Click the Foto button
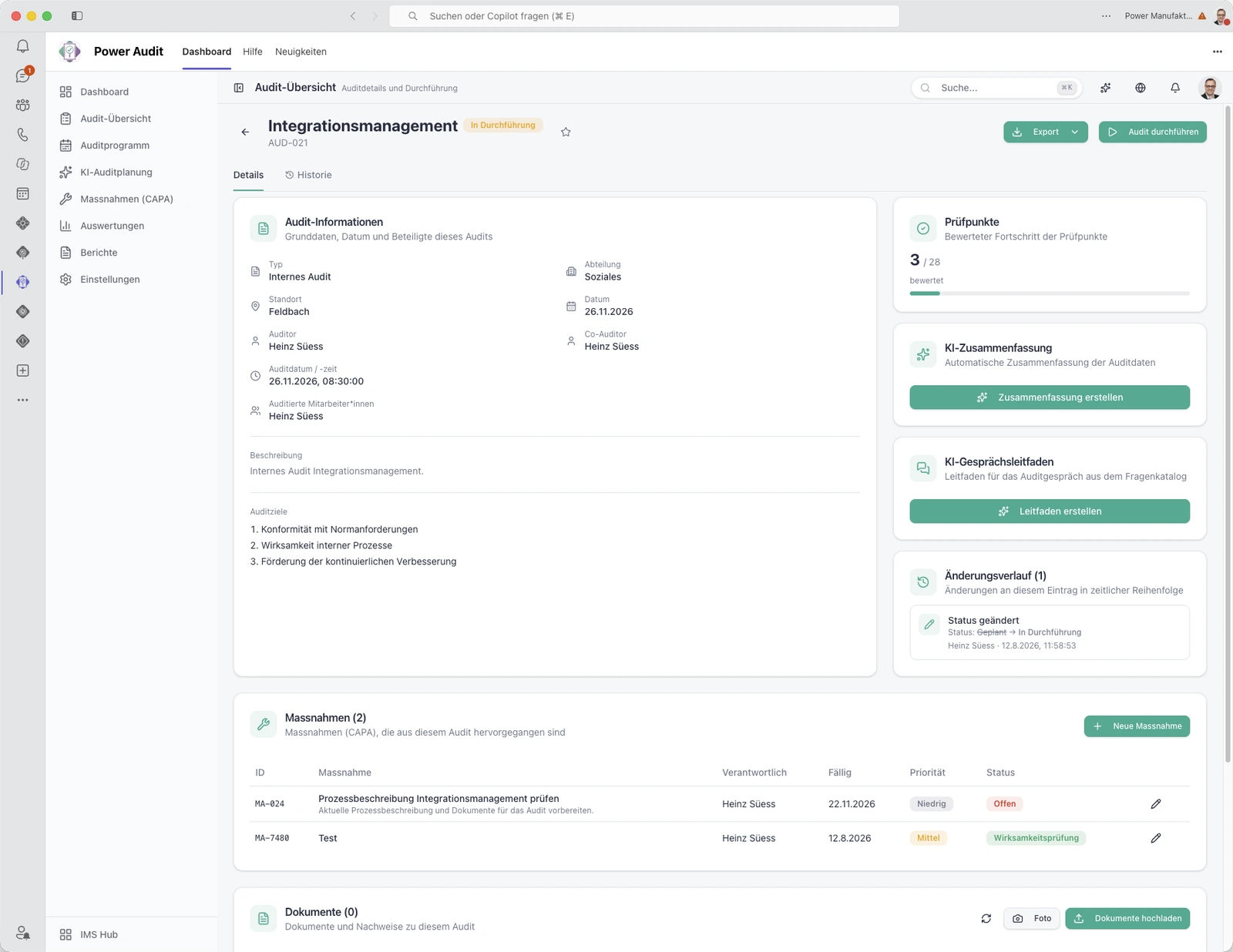The height and width of the screenshot is (952, 1233). click(1032, 918)
